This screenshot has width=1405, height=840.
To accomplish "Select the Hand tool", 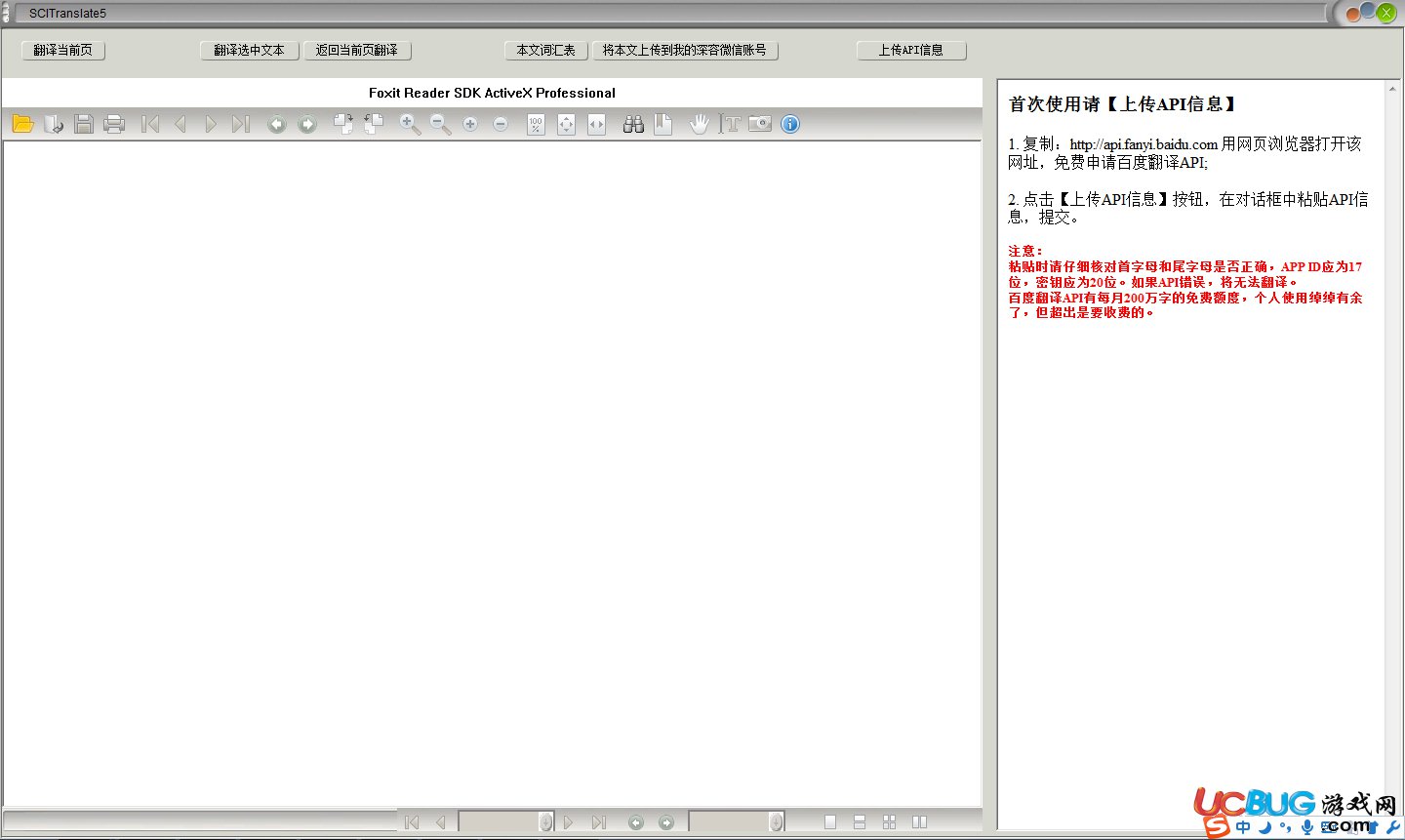I will point(699,124).
